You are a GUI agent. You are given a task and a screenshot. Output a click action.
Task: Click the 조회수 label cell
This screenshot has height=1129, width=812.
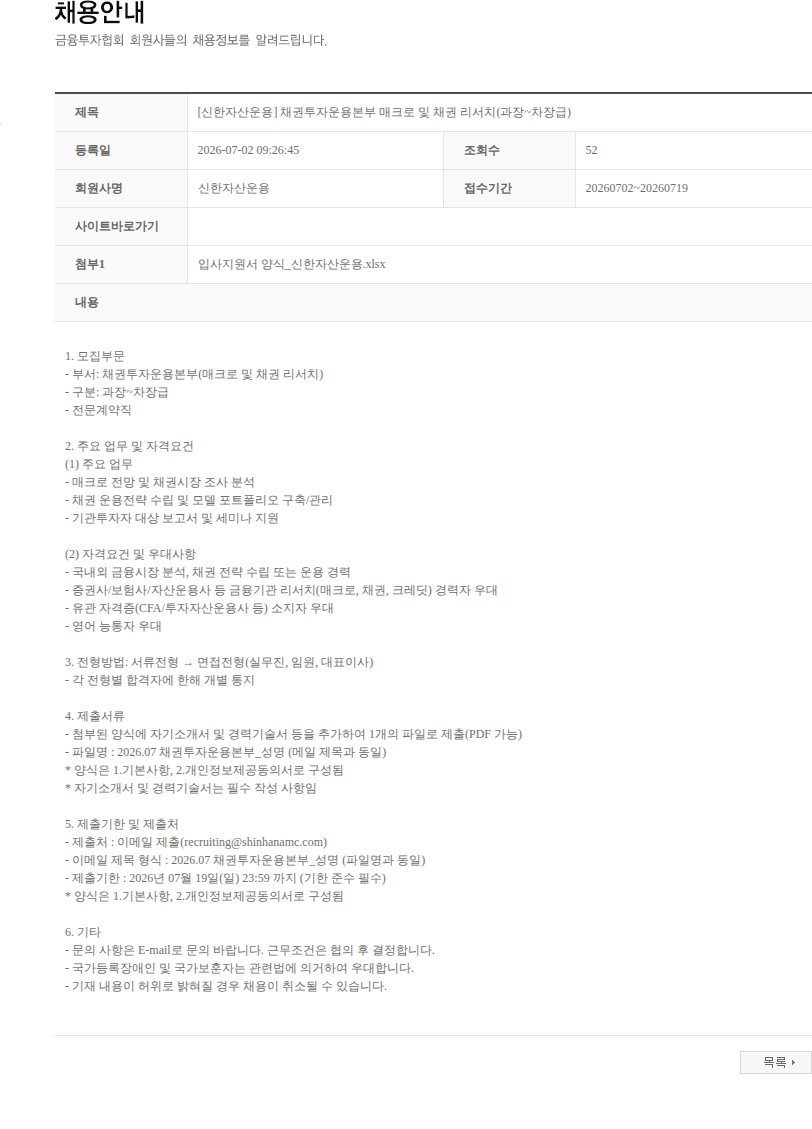[x=509, y=150]
